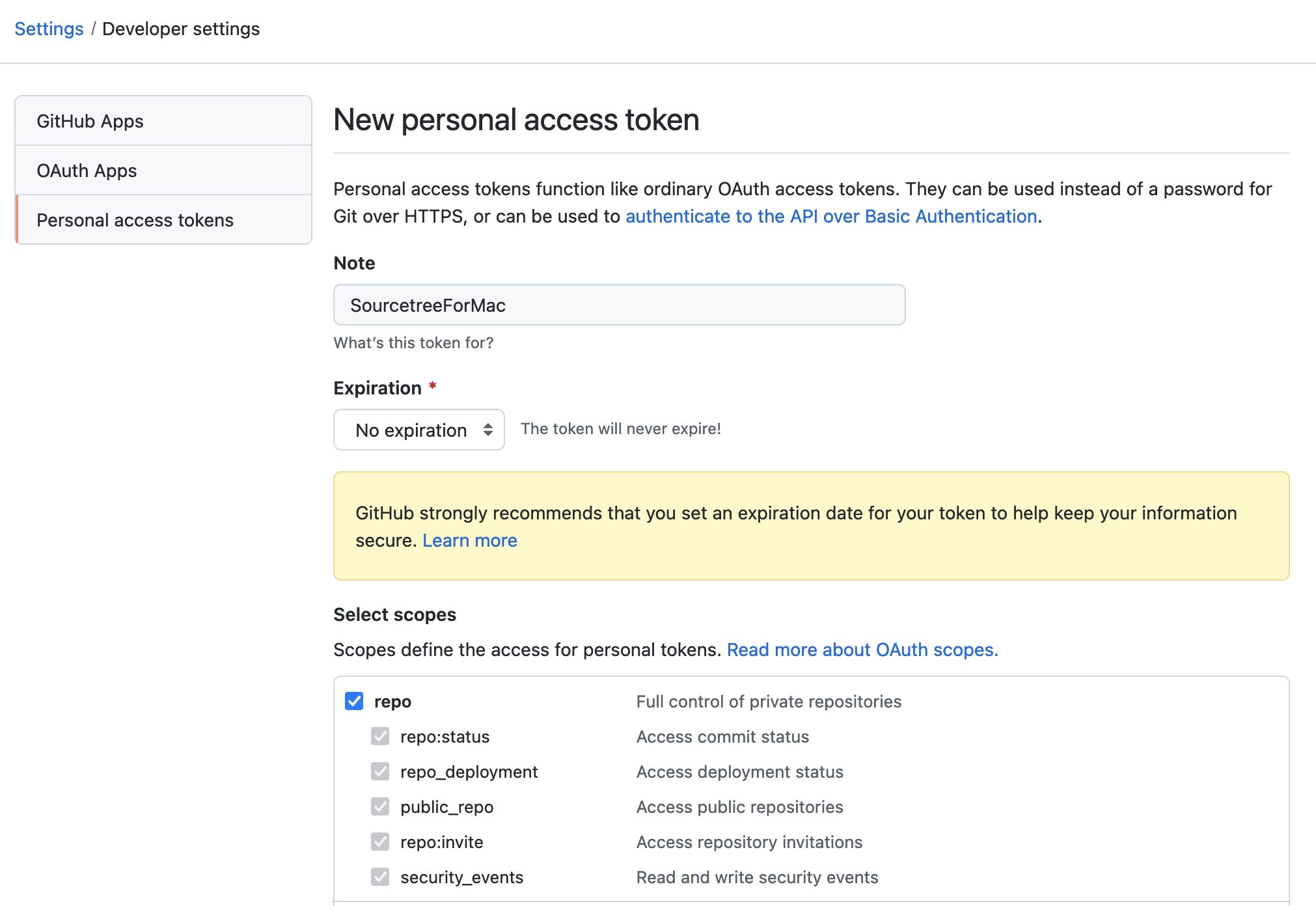Click the security_events scope label
The width and height of the screenshot is (1316, 906).
pyautogui.click(x=461, y=877)
